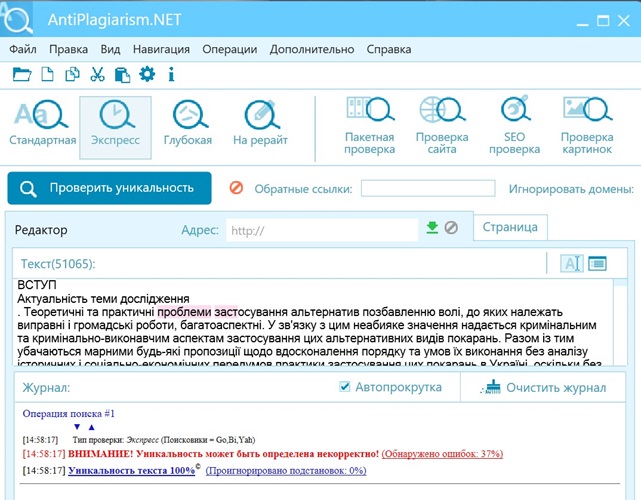The width and height of the screenshot is (641, 500).
Task: Click the Обратные ссылки input field
Action: click(x=428, y=188)
